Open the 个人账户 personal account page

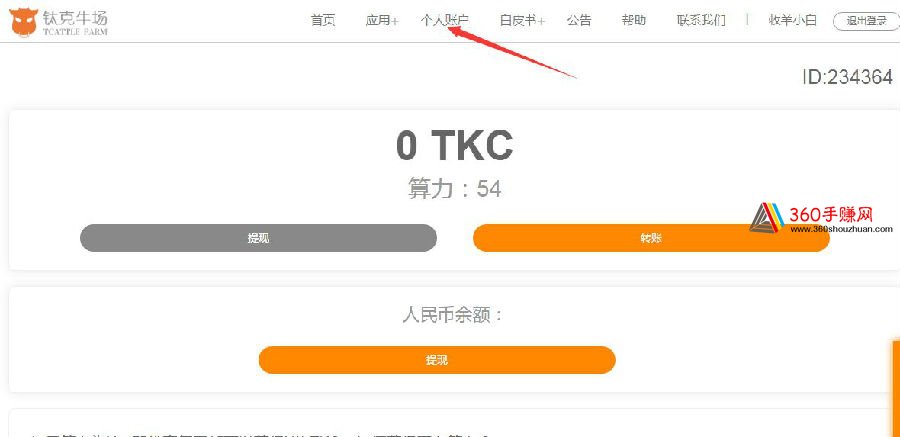(x=444, y=21)
